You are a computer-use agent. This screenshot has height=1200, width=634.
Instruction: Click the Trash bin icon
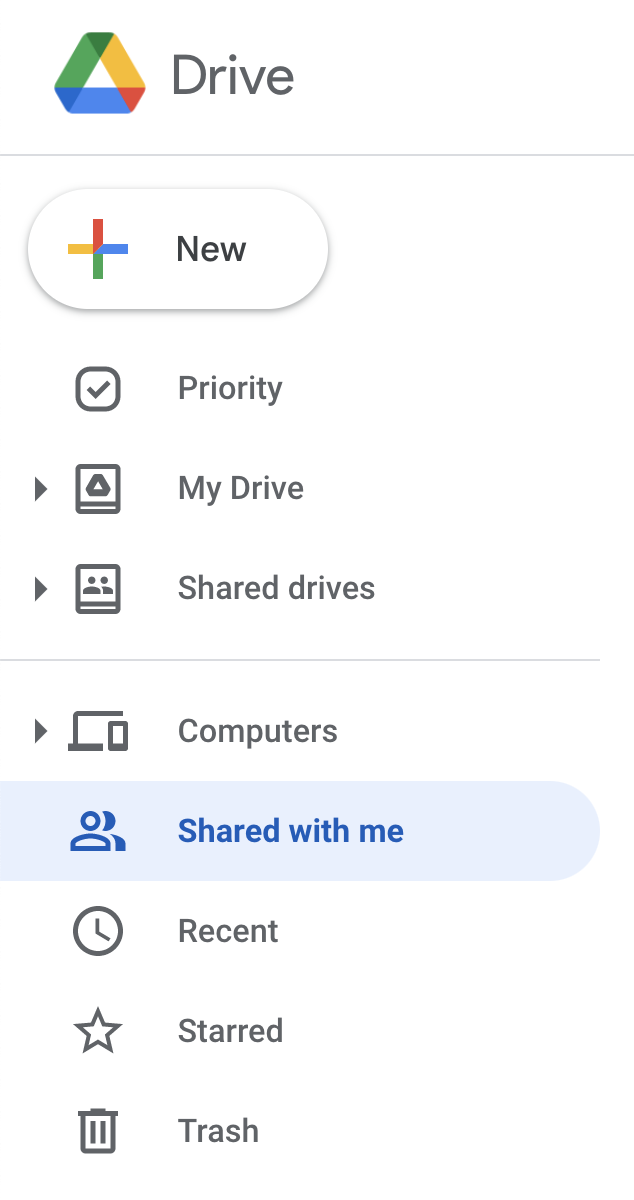point(98,1131)
